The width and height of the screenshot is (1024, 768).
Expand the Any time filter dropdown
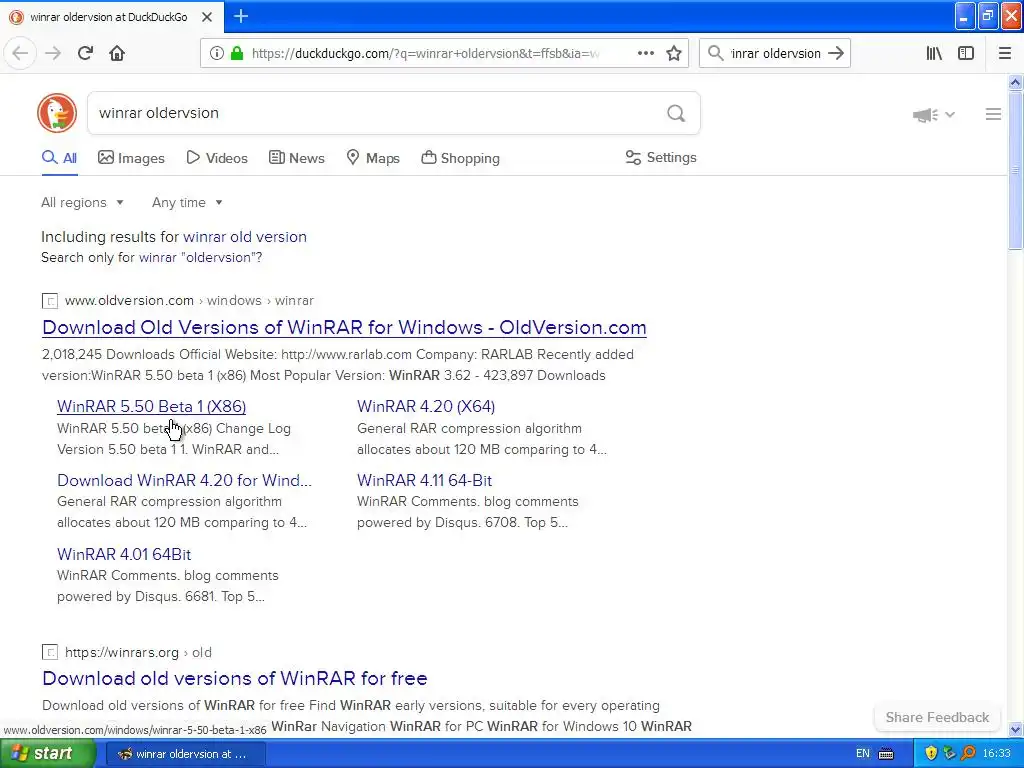pyautogui.click(x=187, y=202)
